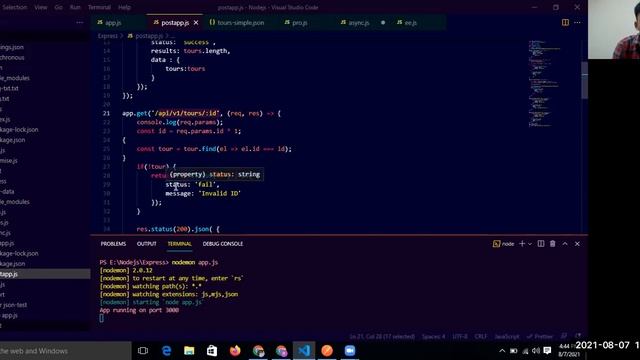The image size is (640, 360).
Task: Open the volume control in the system tray
Action: click(536, 351)
